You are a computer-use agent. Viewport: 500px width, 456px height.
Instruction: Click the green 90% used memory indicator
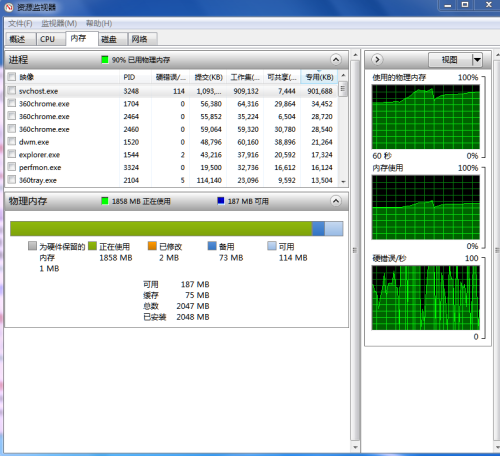105,60
